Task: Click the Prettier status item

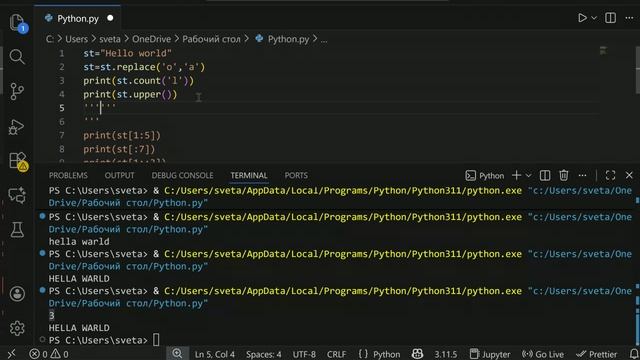Action: pyautogui.click(x=597, y=354)
